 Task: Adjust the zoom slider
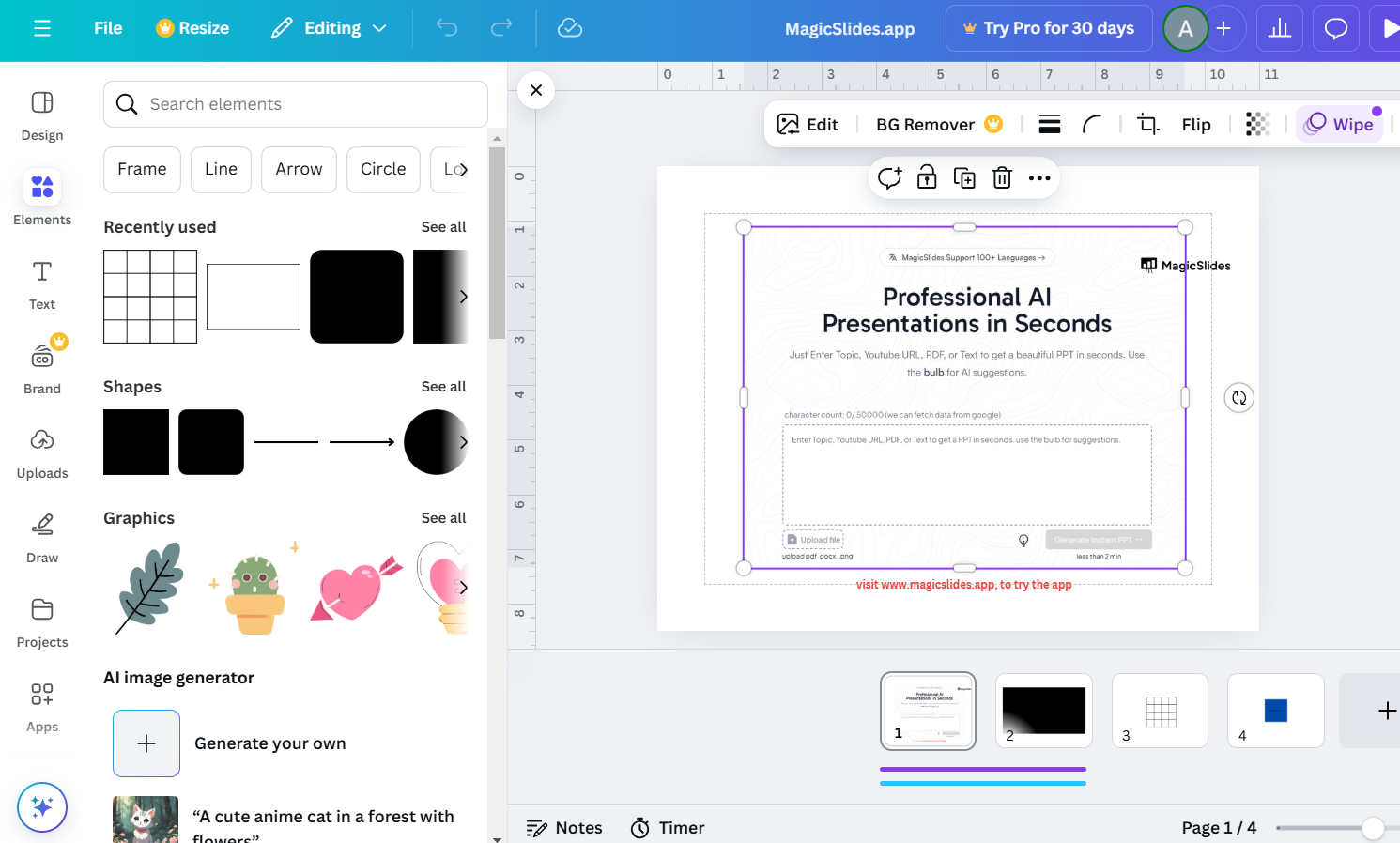[x=1373, y=828]
